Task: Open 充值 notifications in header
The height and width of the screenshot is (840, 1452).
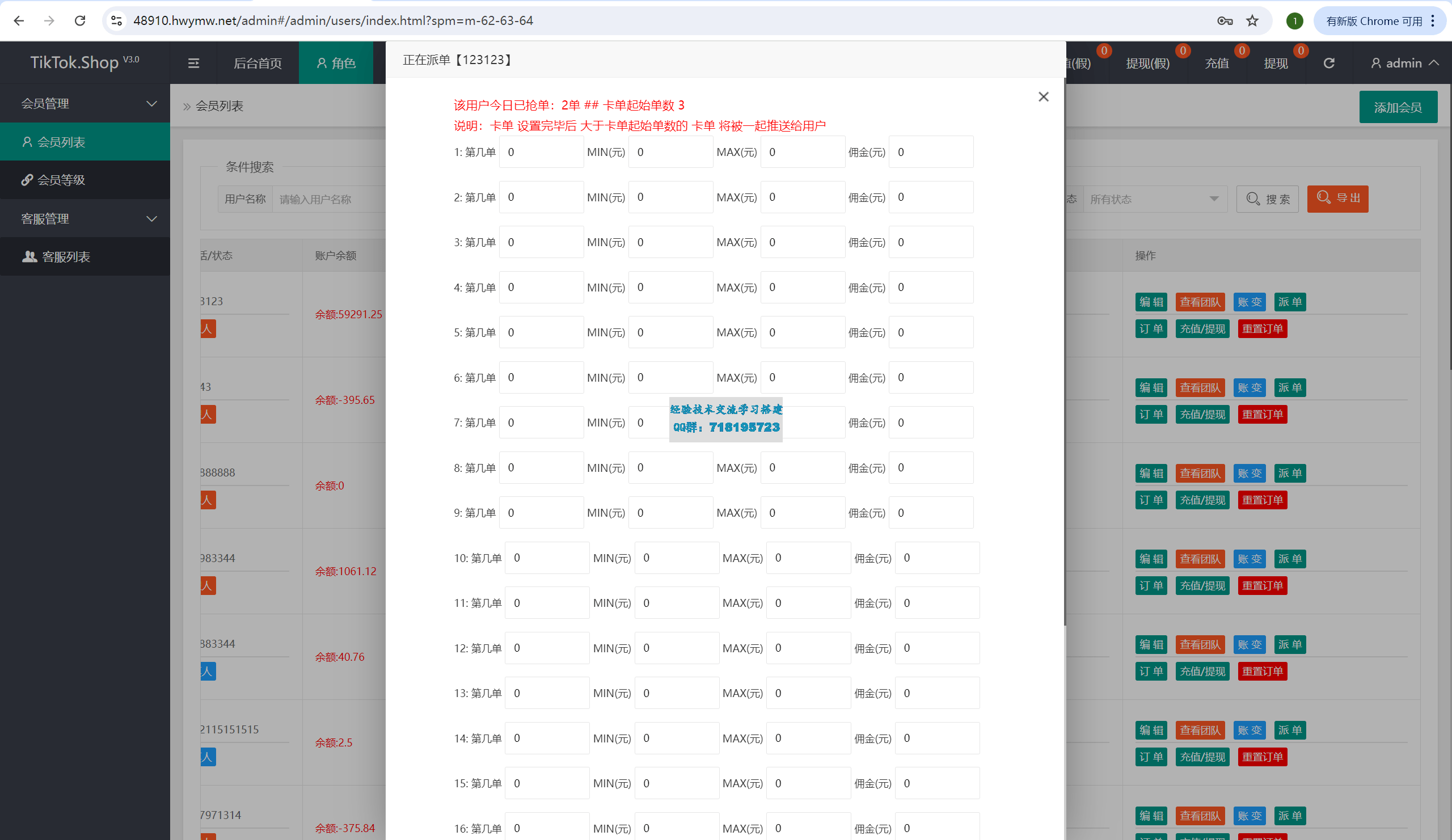Action: 1217,63
